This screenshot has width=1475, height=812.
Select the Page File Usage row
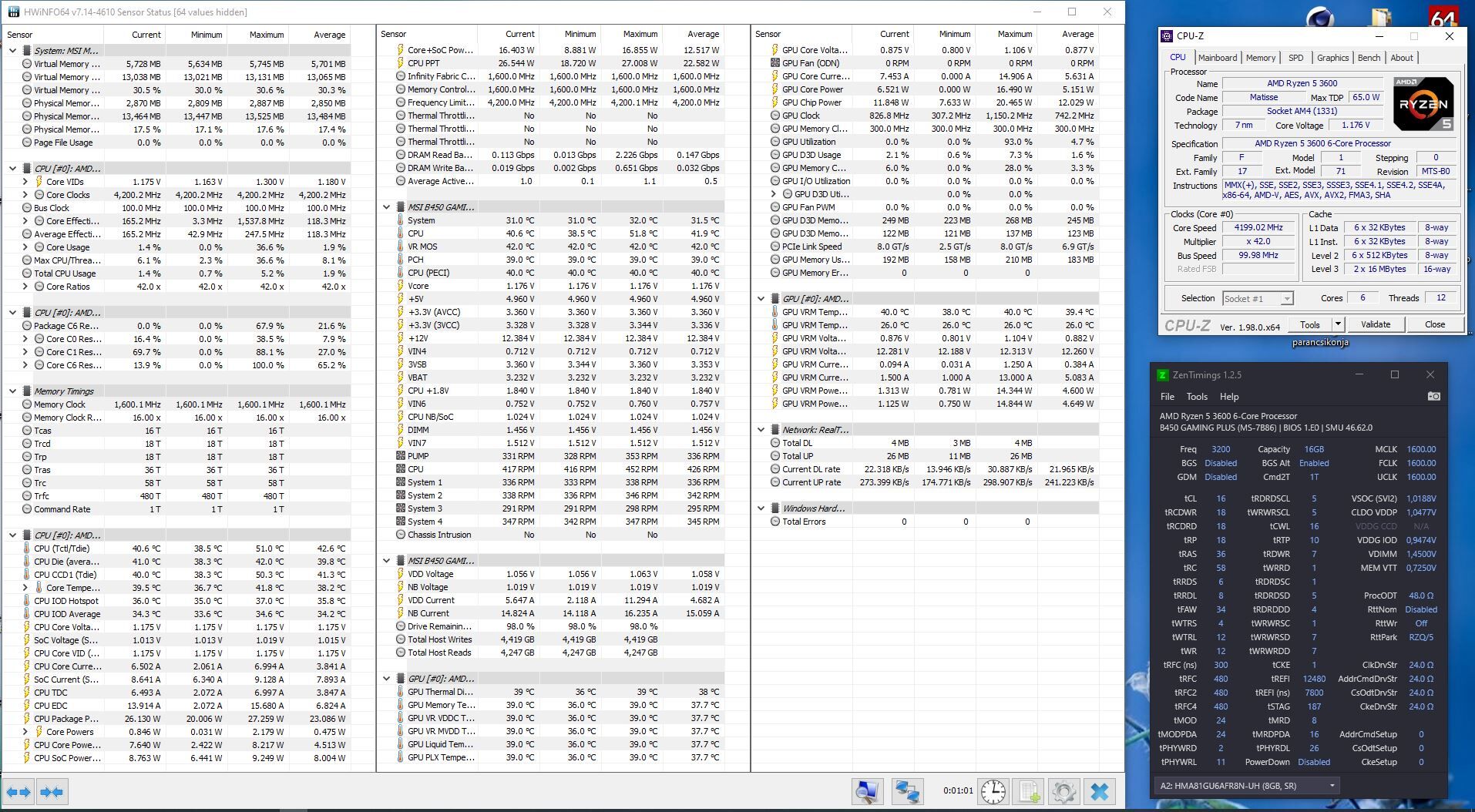point(177,143)
